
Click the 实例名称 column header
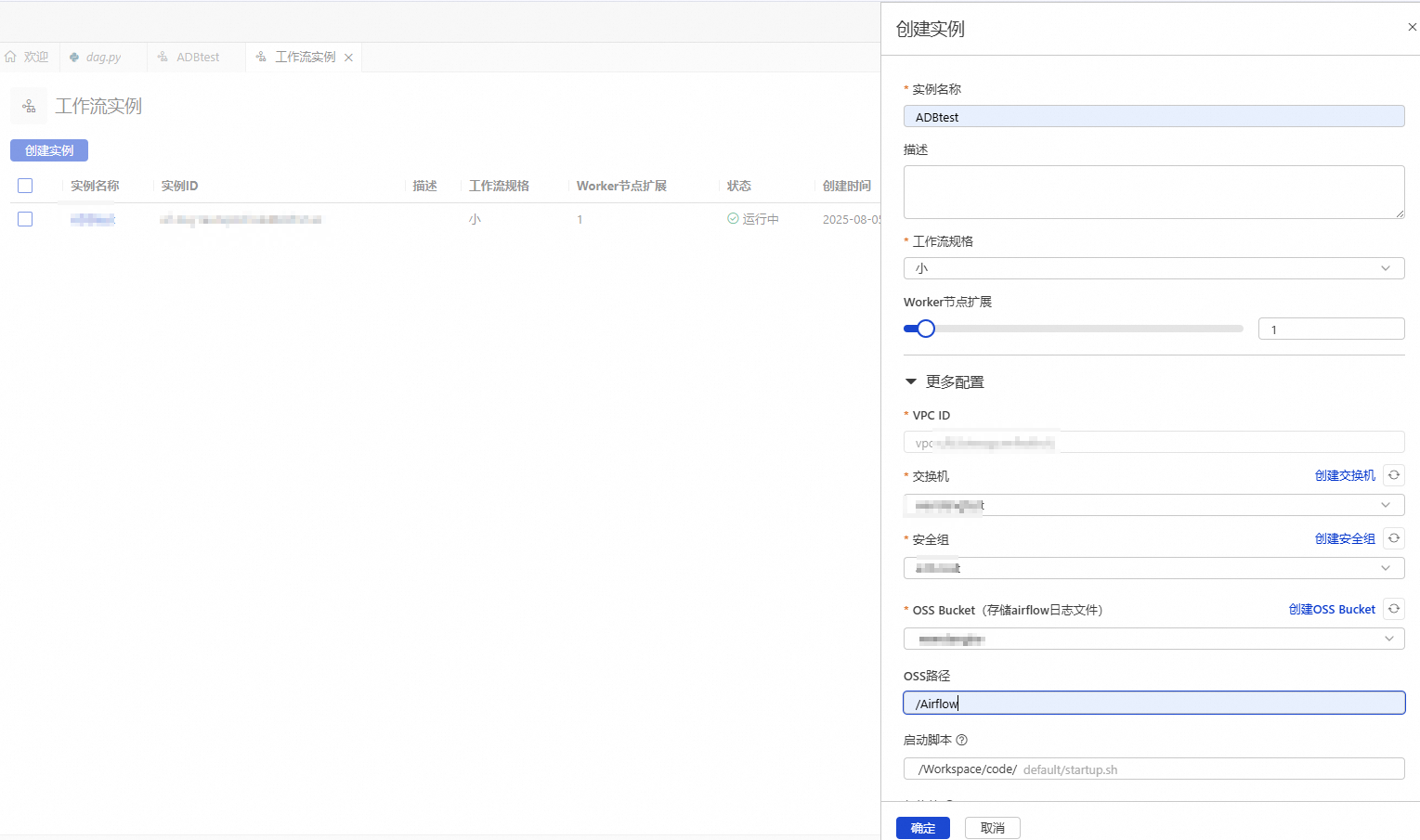[x=95, y=186]
